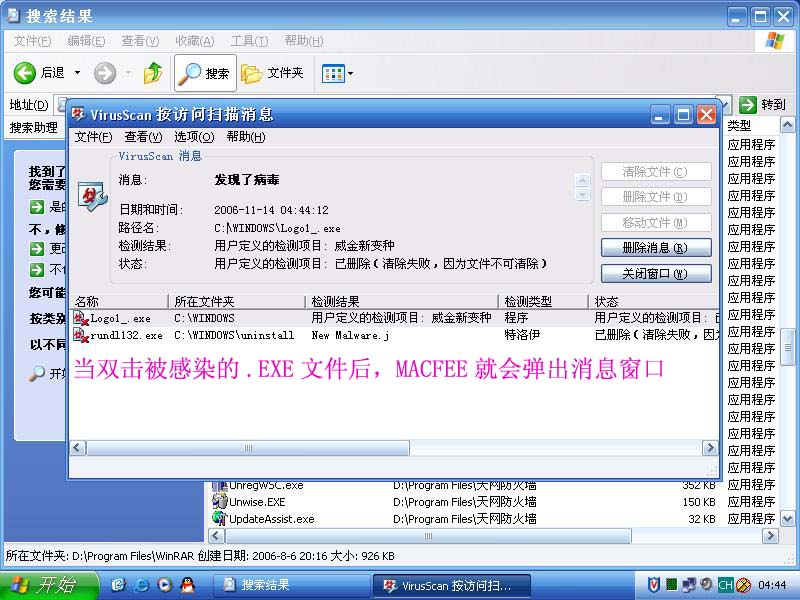Select Unwise.EXE in search results
Image resolution: width=800 pixels, height=600 pixels.
coord(257,502)
